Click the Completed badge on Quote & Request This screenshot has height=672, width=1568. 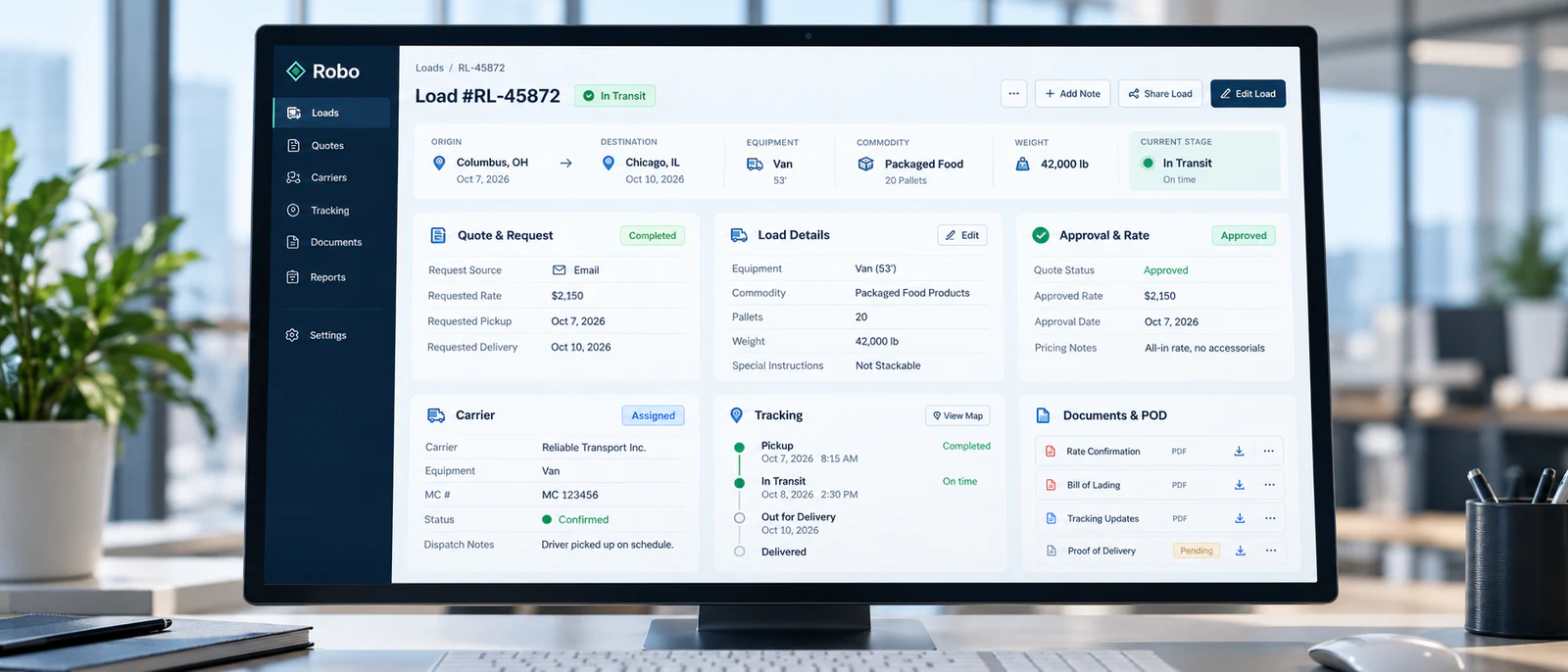coord(653,236)
